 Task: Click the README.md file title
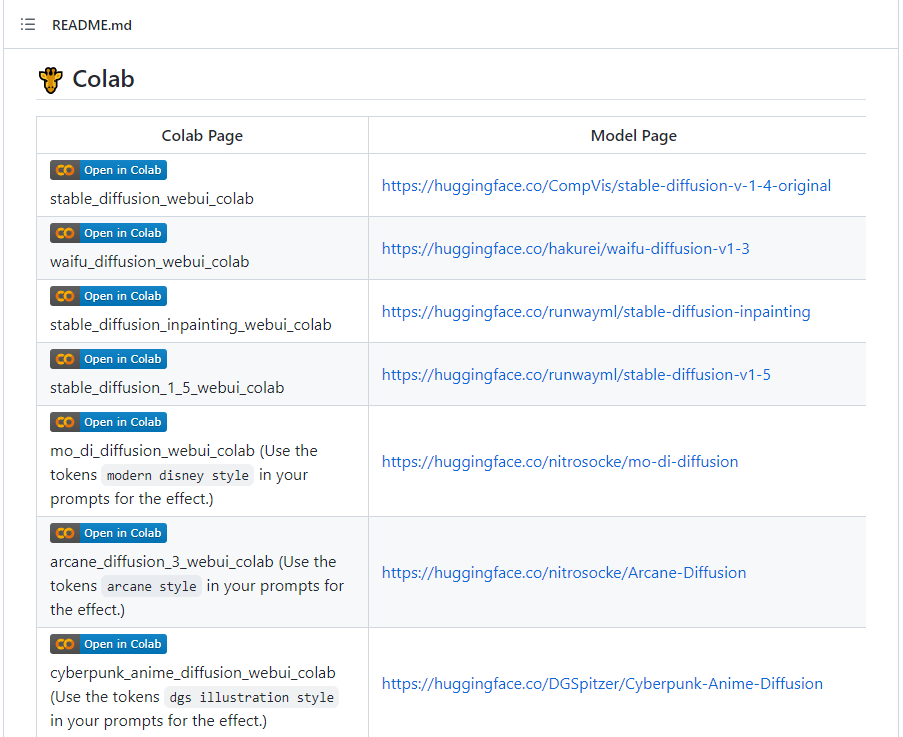coord(92,25)
